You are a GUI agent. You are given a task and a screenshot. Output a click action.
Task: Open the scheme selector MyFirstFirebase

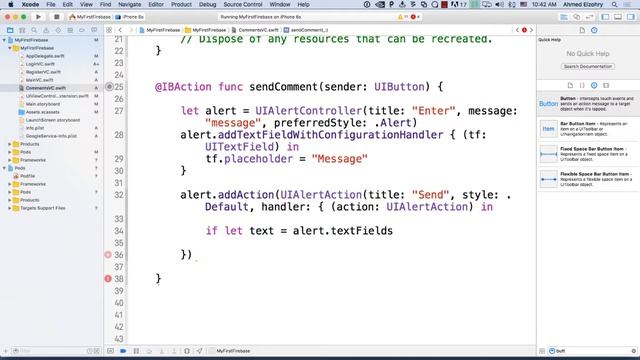click(x=90, y=17)
